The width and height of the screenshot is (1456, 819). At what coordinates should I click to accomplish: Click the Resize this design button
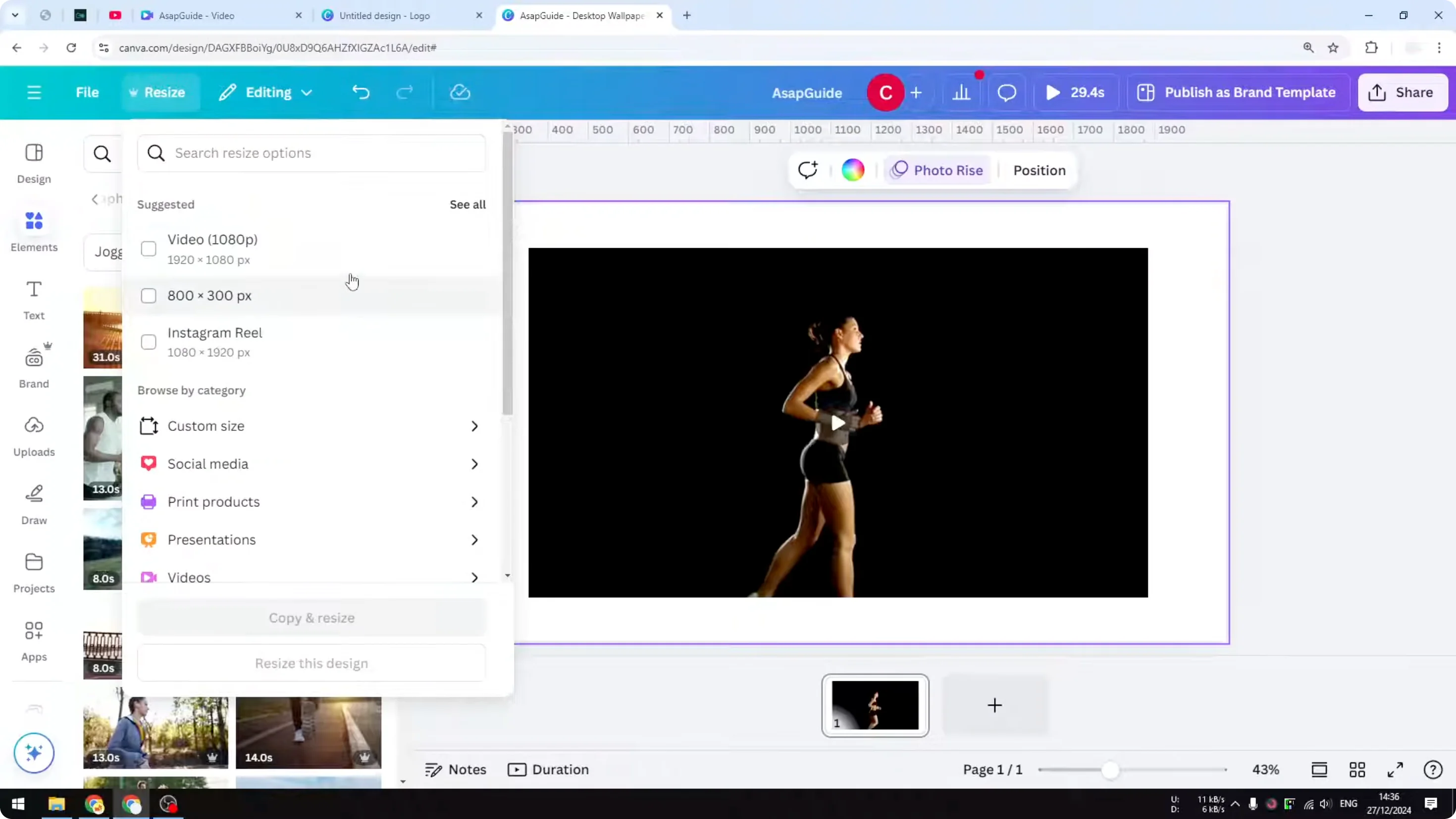tap(311, 663)
